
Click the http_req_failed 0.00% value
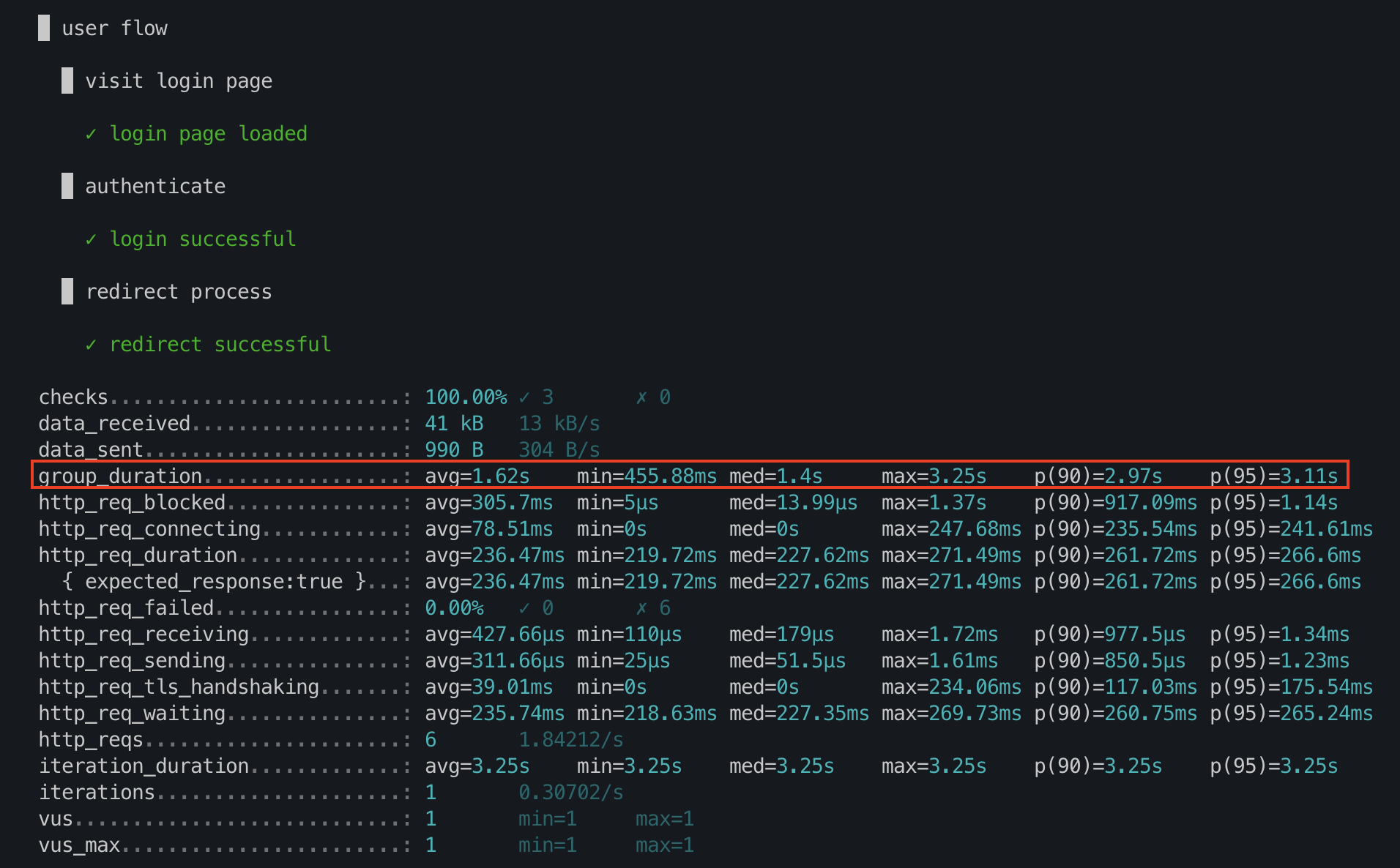454,608
